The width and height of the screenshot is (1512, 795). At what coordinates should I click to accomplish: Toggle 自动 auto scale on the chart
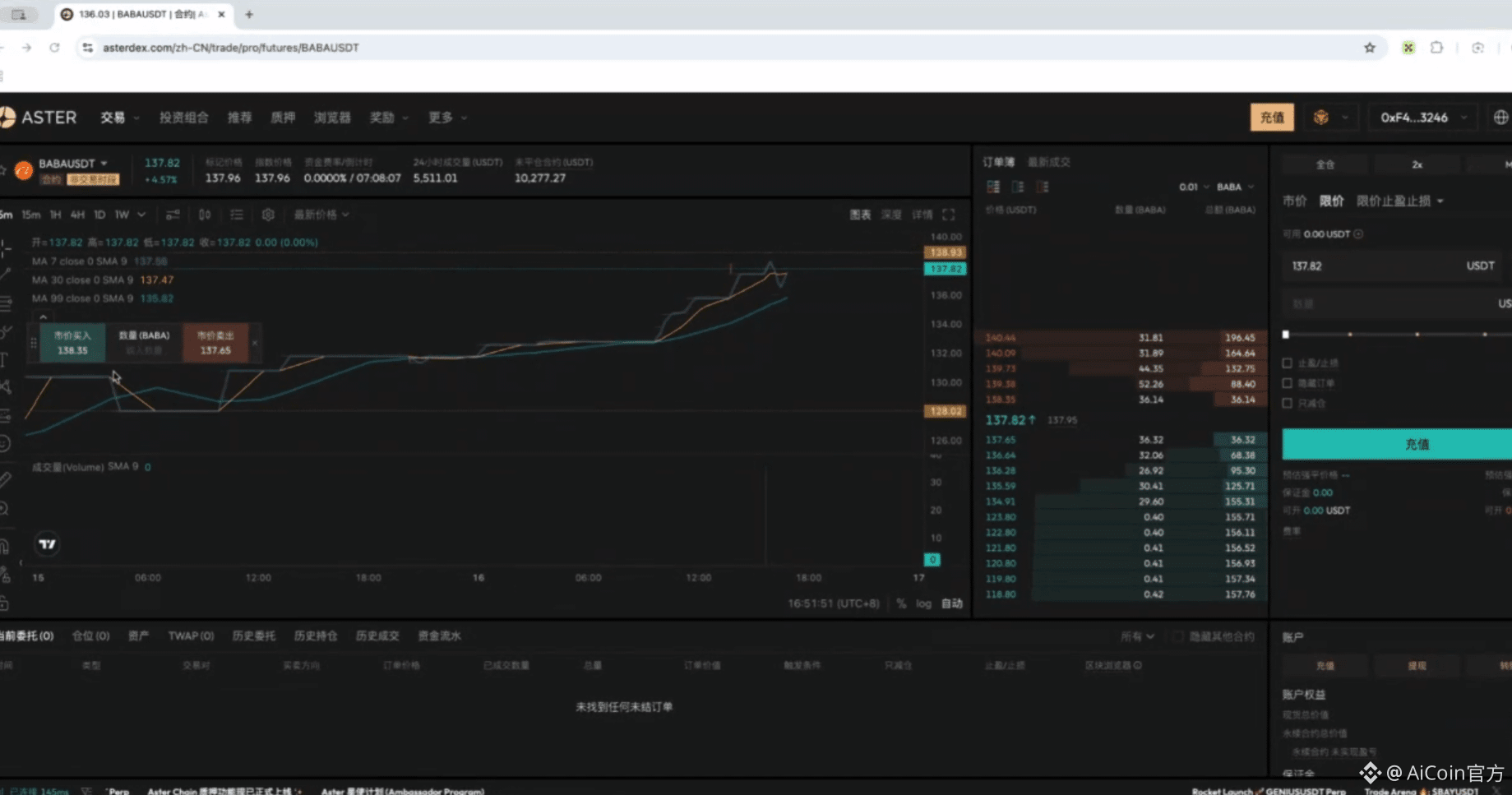pos(951,603)
